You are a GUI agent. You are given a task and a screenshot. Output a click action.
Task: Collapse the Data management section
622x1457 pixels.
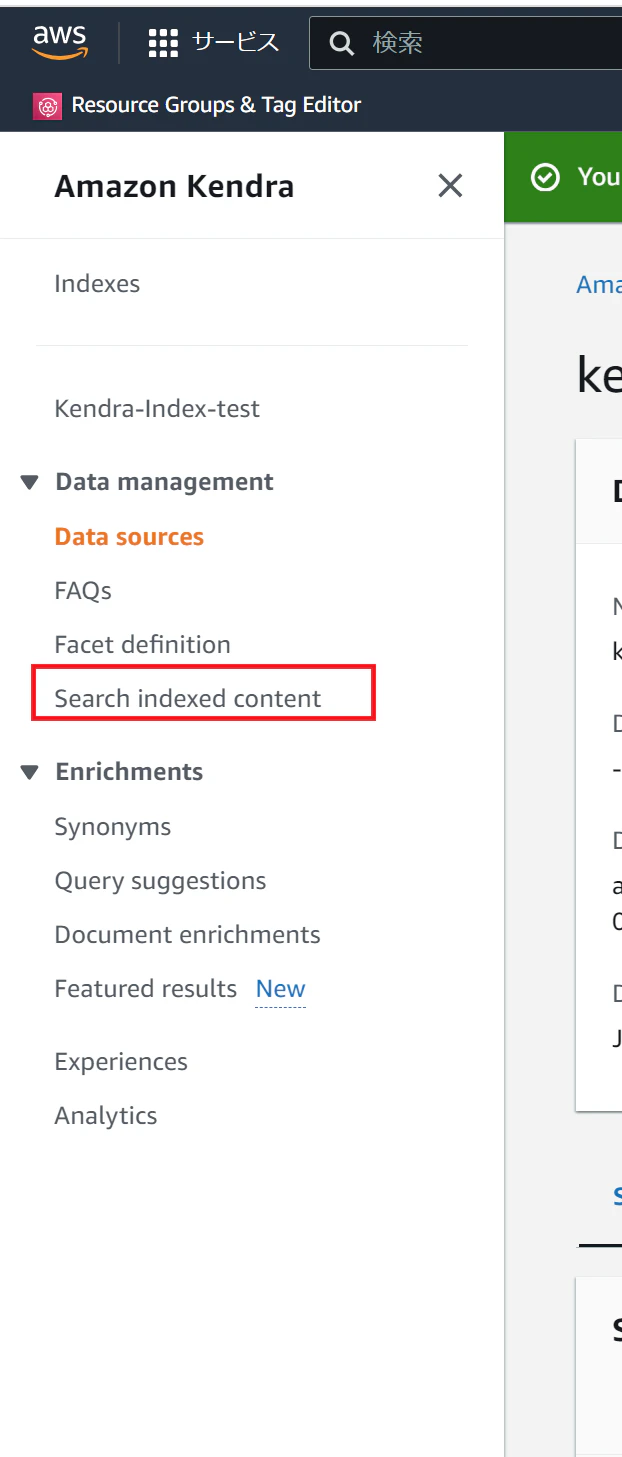[30, 483]
